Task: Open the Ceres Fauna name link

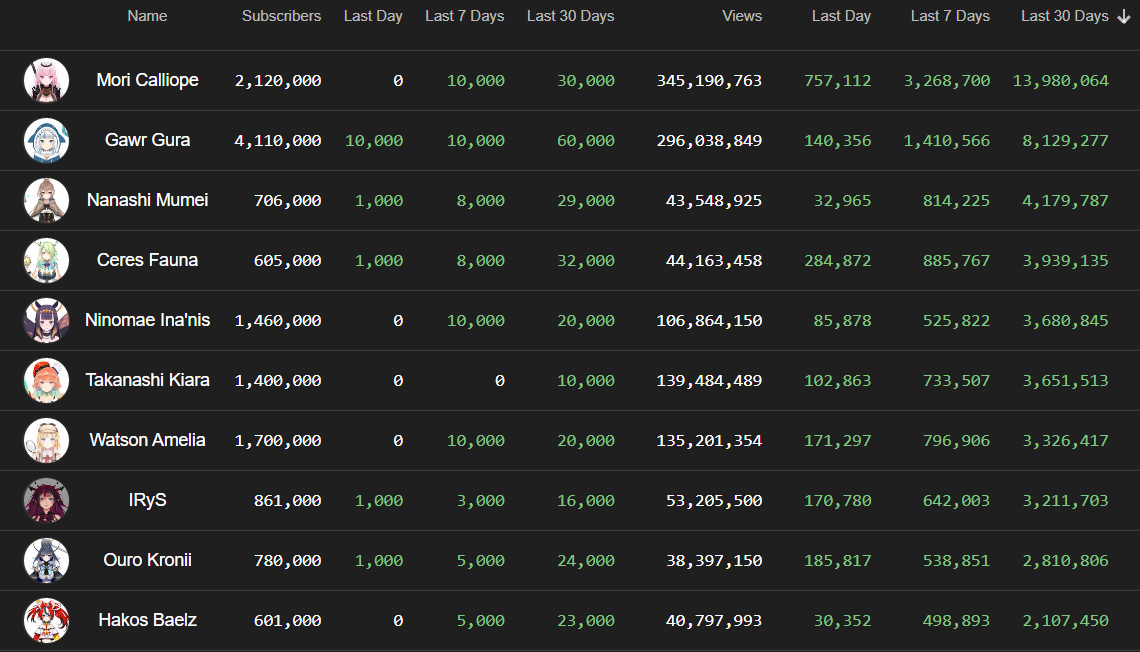Action: [x=148, y=260]
